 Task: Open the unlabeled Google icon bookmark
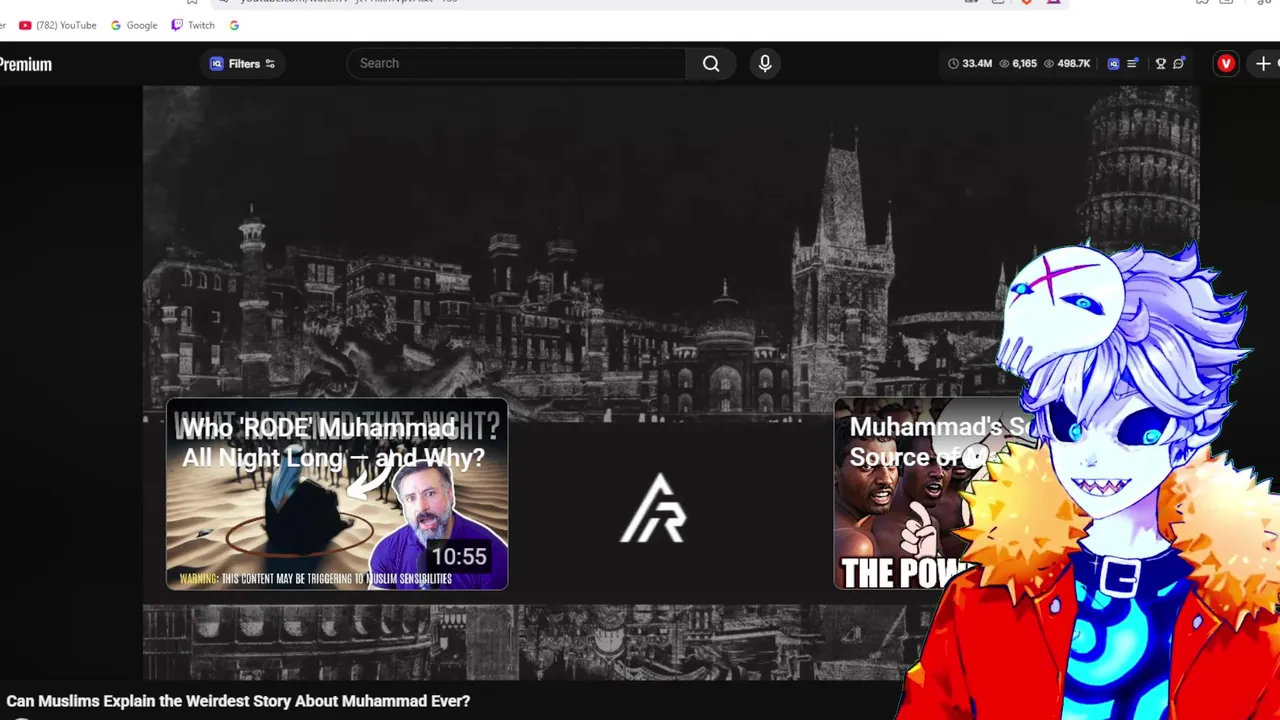pyautogui.click(x=234, y=25)
